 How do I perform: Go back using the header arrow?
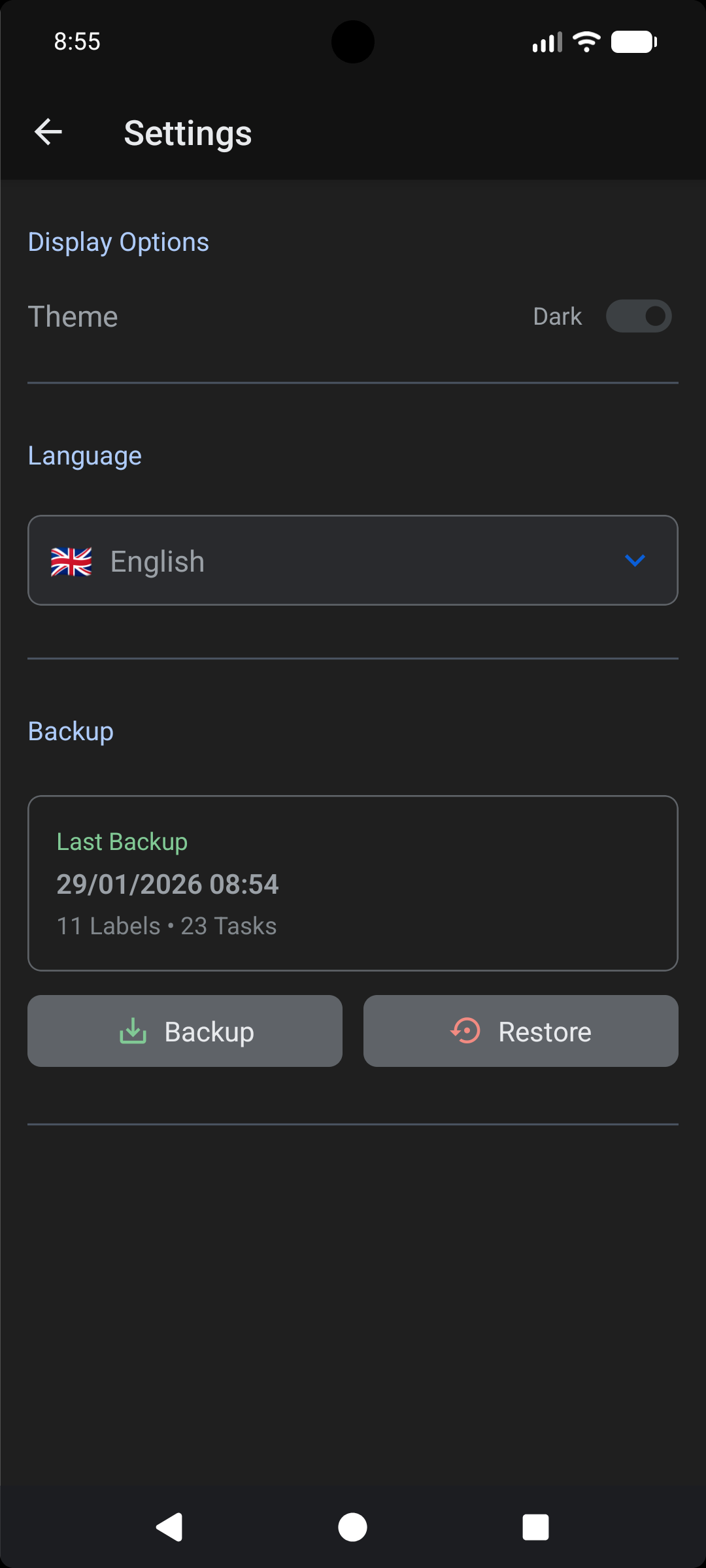pyautogui.click(x=48, y=133)
